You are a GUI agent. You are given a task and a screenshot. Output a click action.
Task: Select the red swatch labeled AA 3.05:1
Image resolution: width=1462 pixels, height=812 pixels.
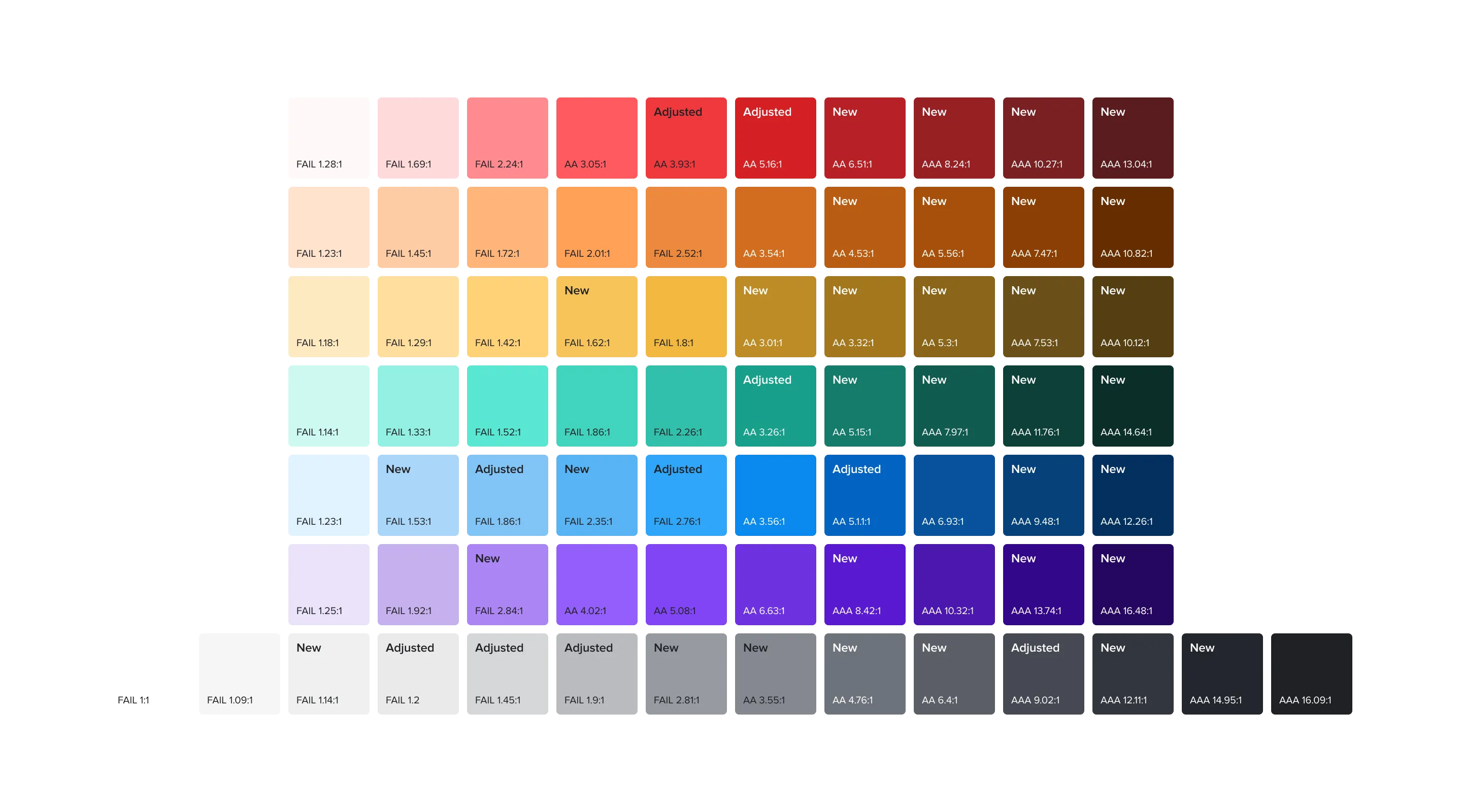tap(596, 138)
